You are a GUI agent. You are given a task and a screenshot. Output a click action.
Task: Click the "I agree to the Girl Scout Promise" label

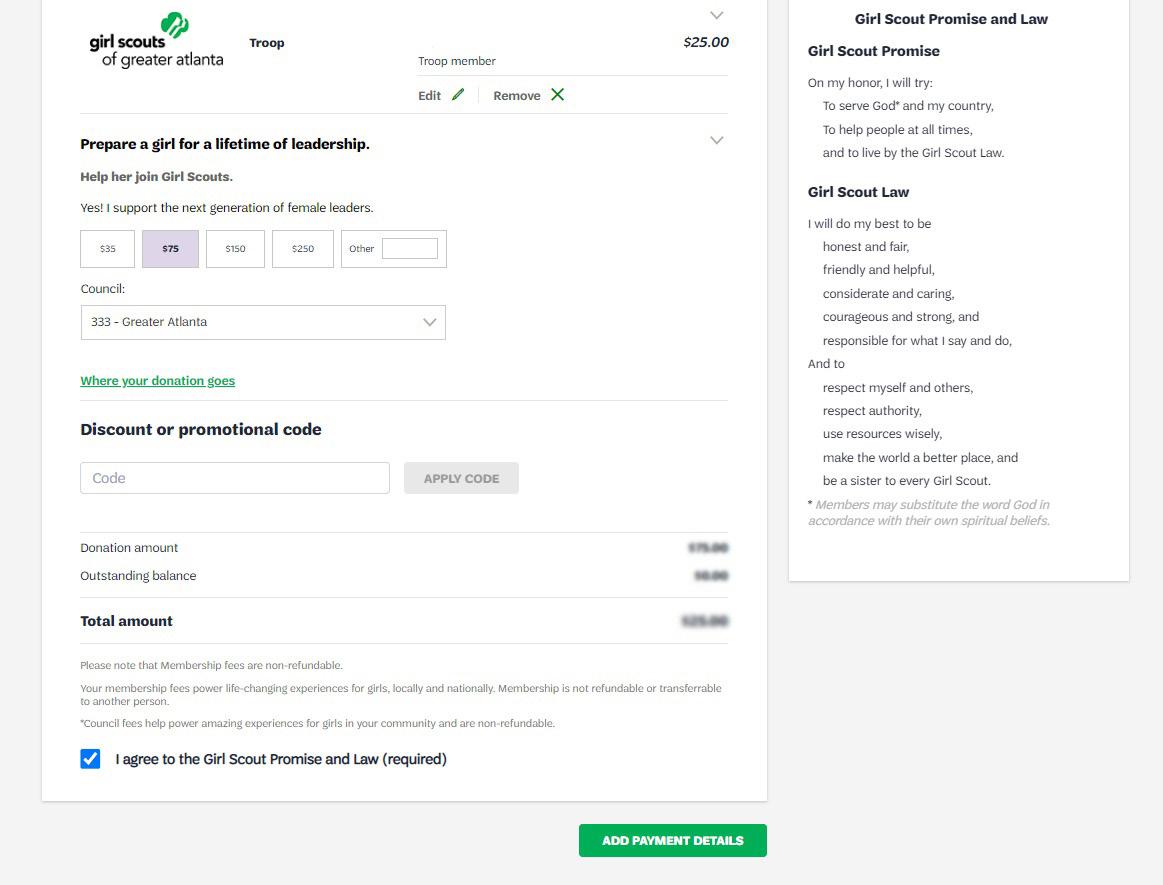tap(281, 759)
